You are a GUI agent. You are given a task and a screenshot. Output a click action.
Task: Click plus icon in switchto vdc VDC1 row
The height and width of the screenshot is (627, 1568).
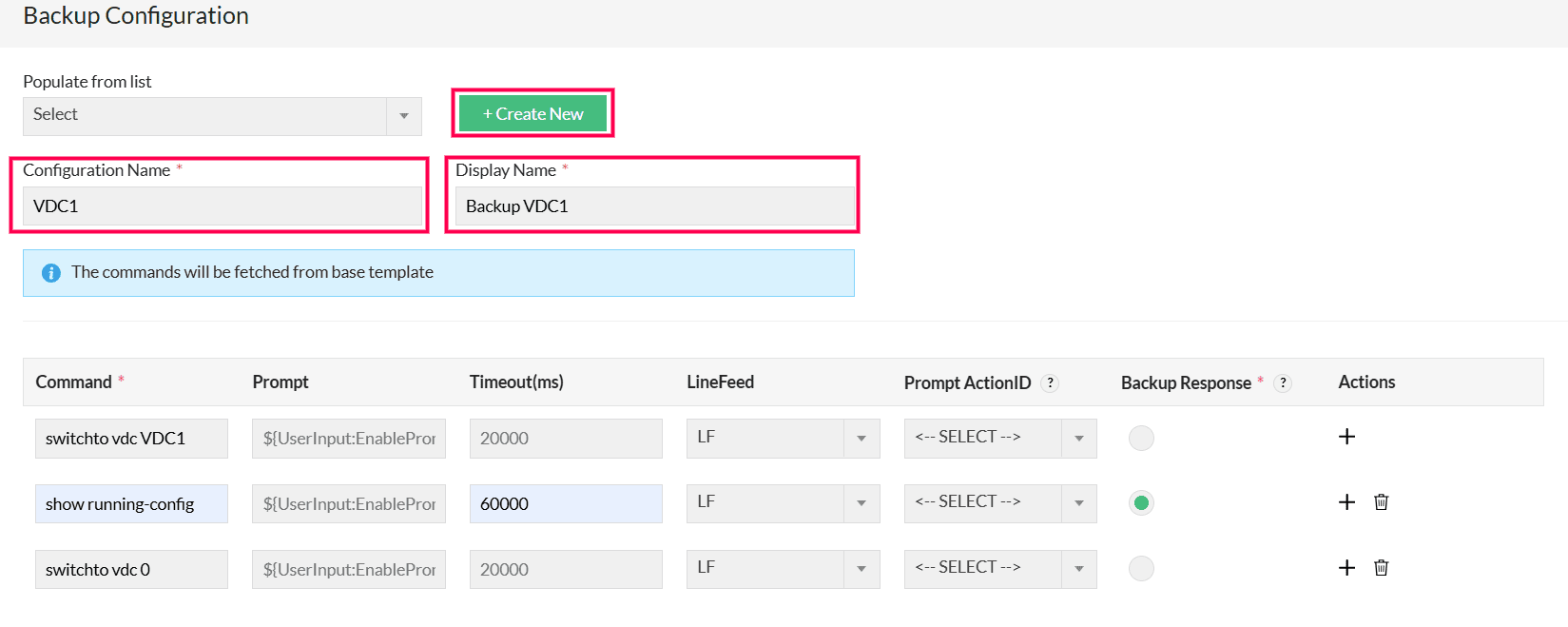coord(1346,437)
